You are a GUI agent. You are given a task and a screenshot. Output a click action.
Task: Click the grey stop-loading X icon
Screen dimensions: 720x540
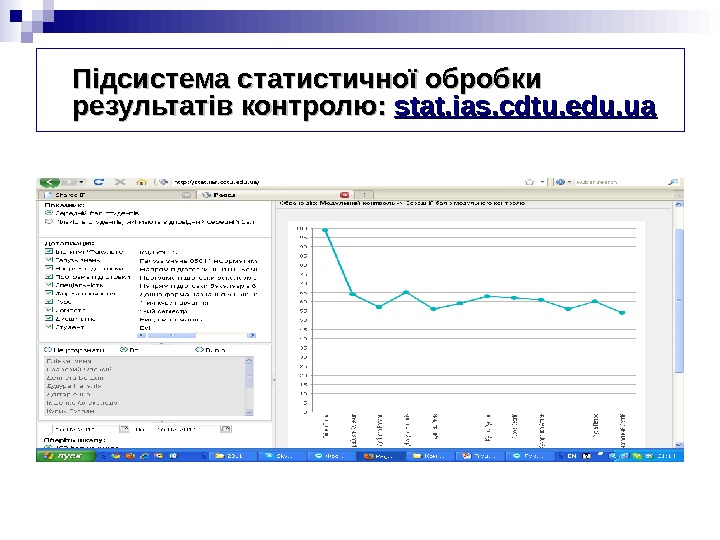point(120,182)
